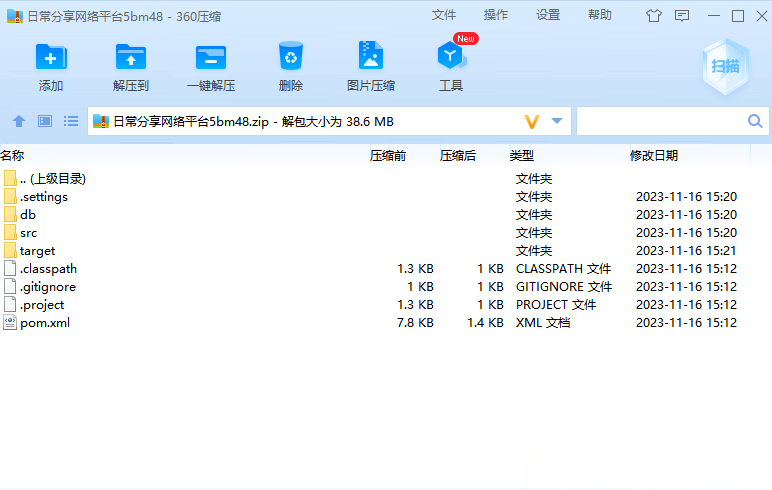Open the 文件 (File) menu

[x=444, y=15]
